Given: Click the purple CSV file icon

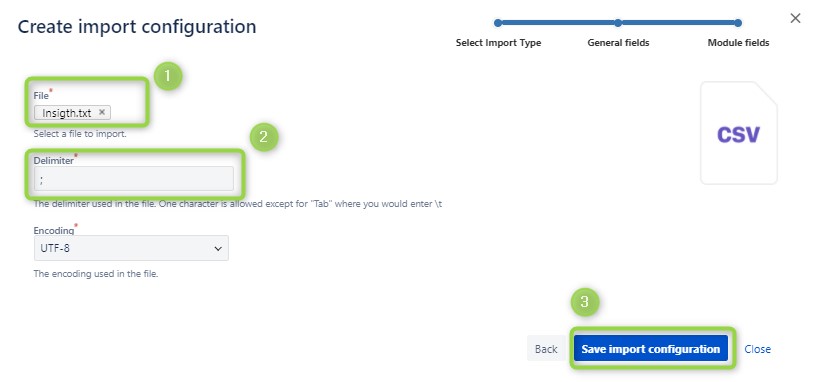Looking at the screenshot, I should (739, 133).
